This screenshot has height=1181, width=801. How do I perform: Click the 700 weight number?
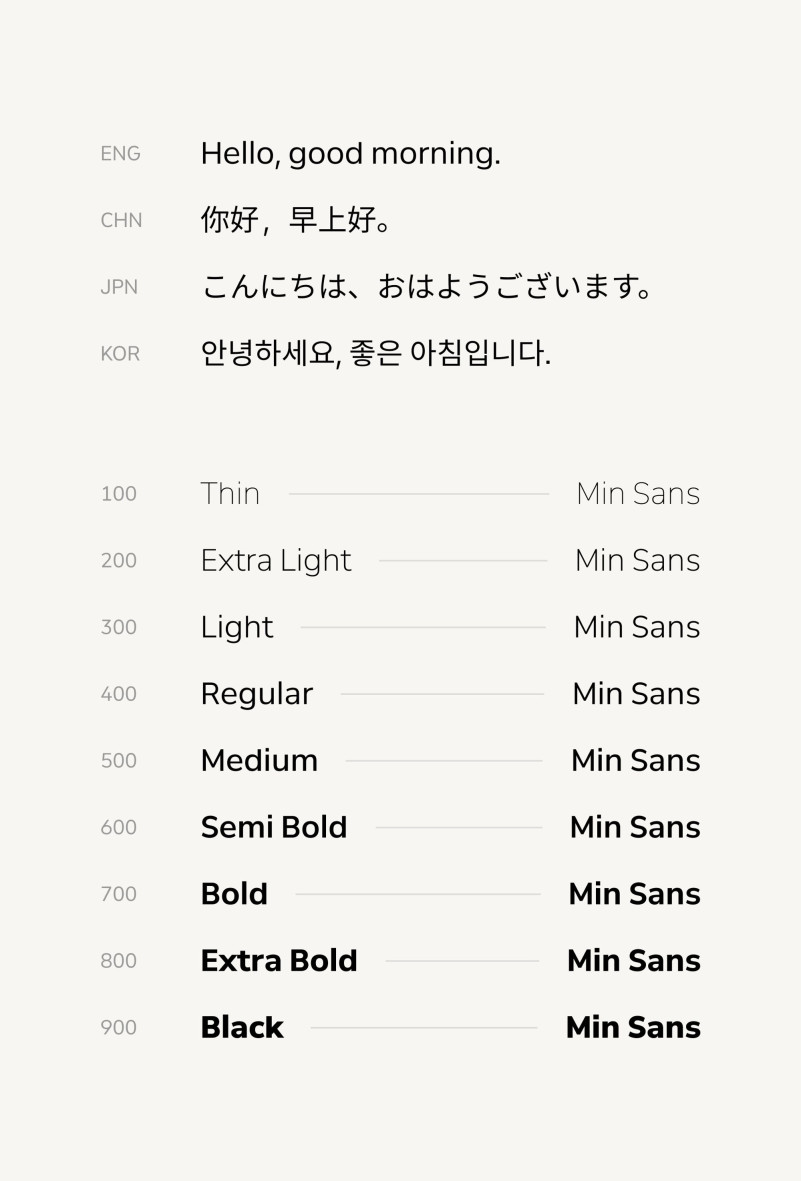click(x=118, y=894)
